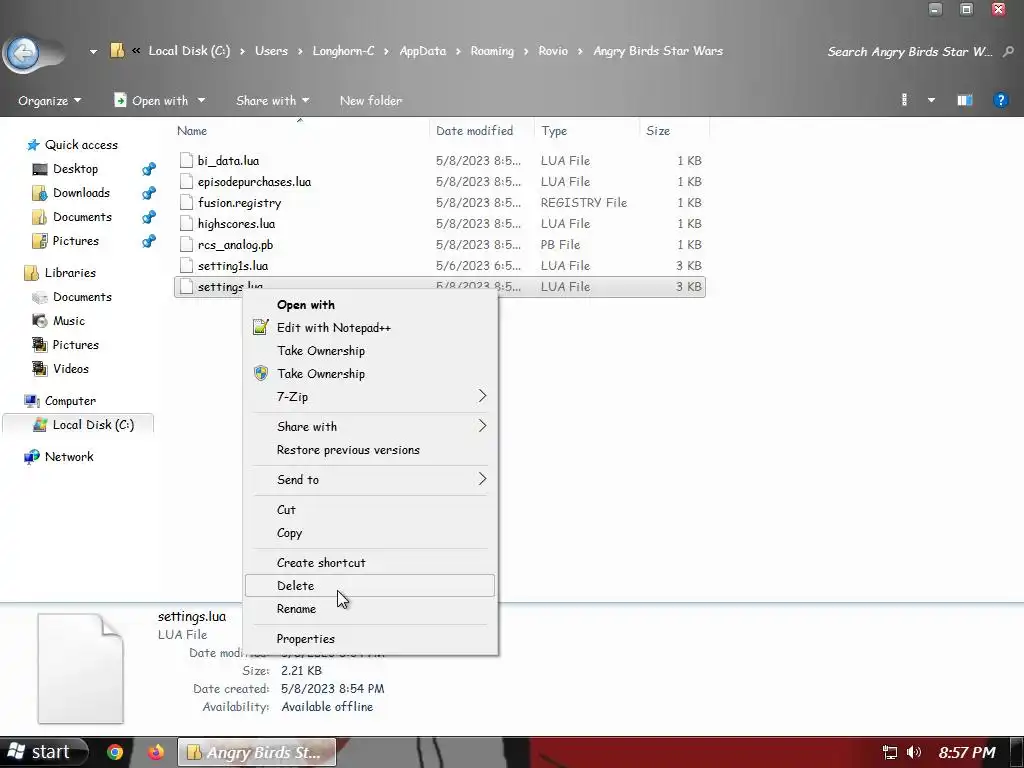Select Create shortcut
This screenshot has height=768, width=1024.
pyautogui.click(x=370, y=562)
